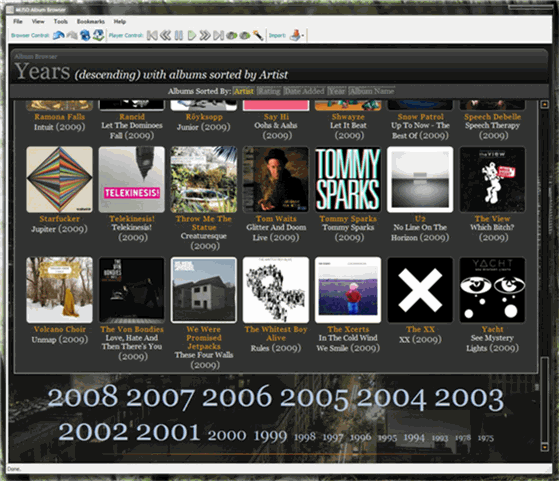Click the Snow Patrol artist link
This screenshot has height=481, width=559.
[x=420, y=117]
